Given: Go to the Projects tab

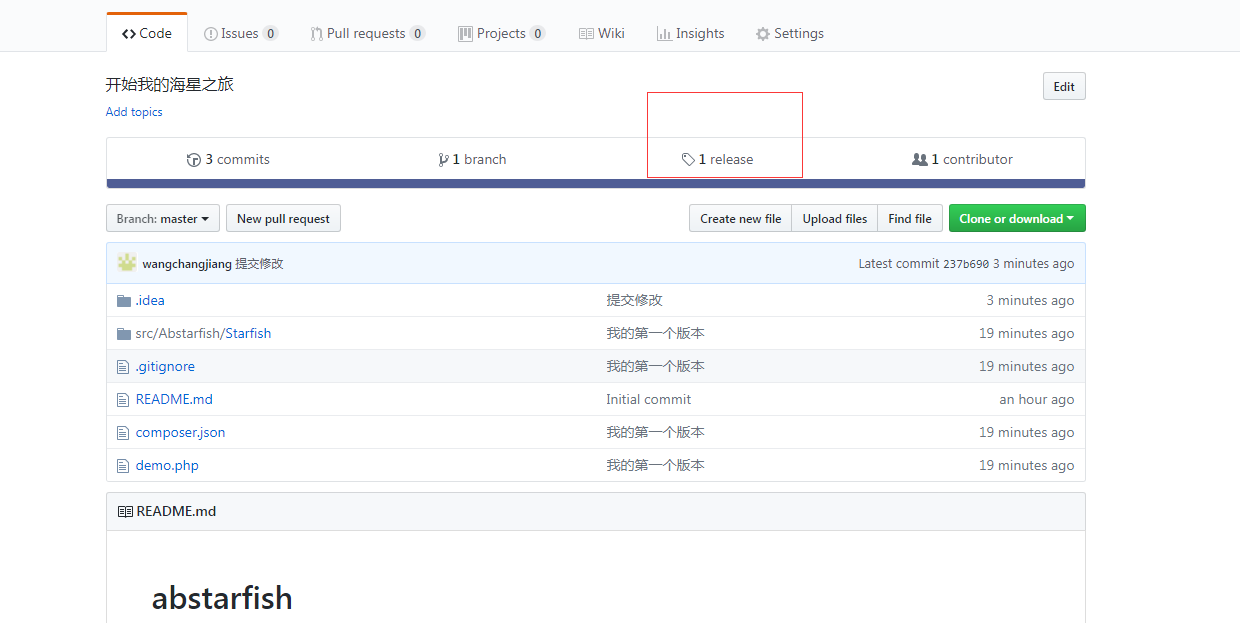Looking at the screenshot, I should coord(501,33).
